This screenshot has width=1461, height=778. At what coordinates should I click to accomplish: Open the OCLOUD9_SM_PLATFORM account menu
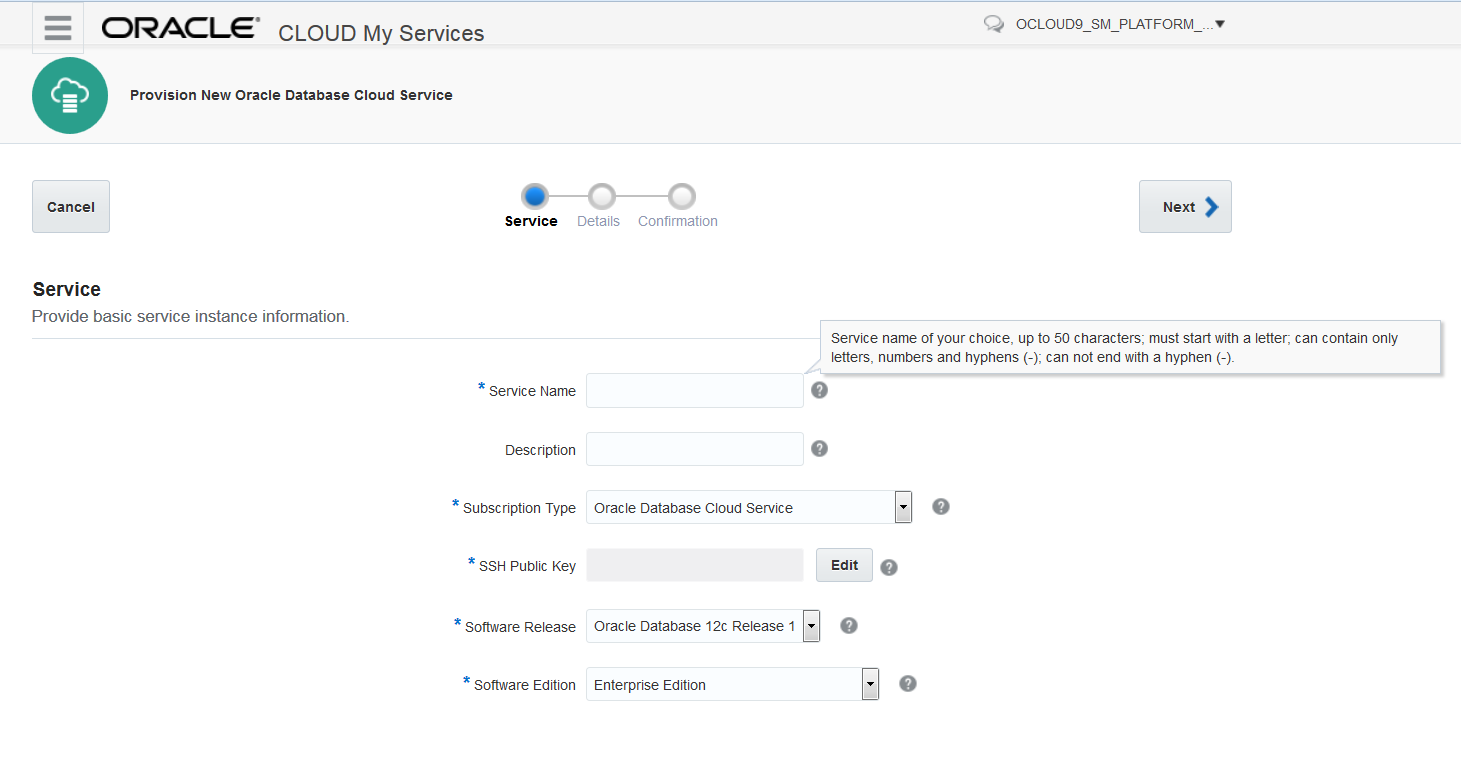pyautogui.click(x=1120, y=23)
